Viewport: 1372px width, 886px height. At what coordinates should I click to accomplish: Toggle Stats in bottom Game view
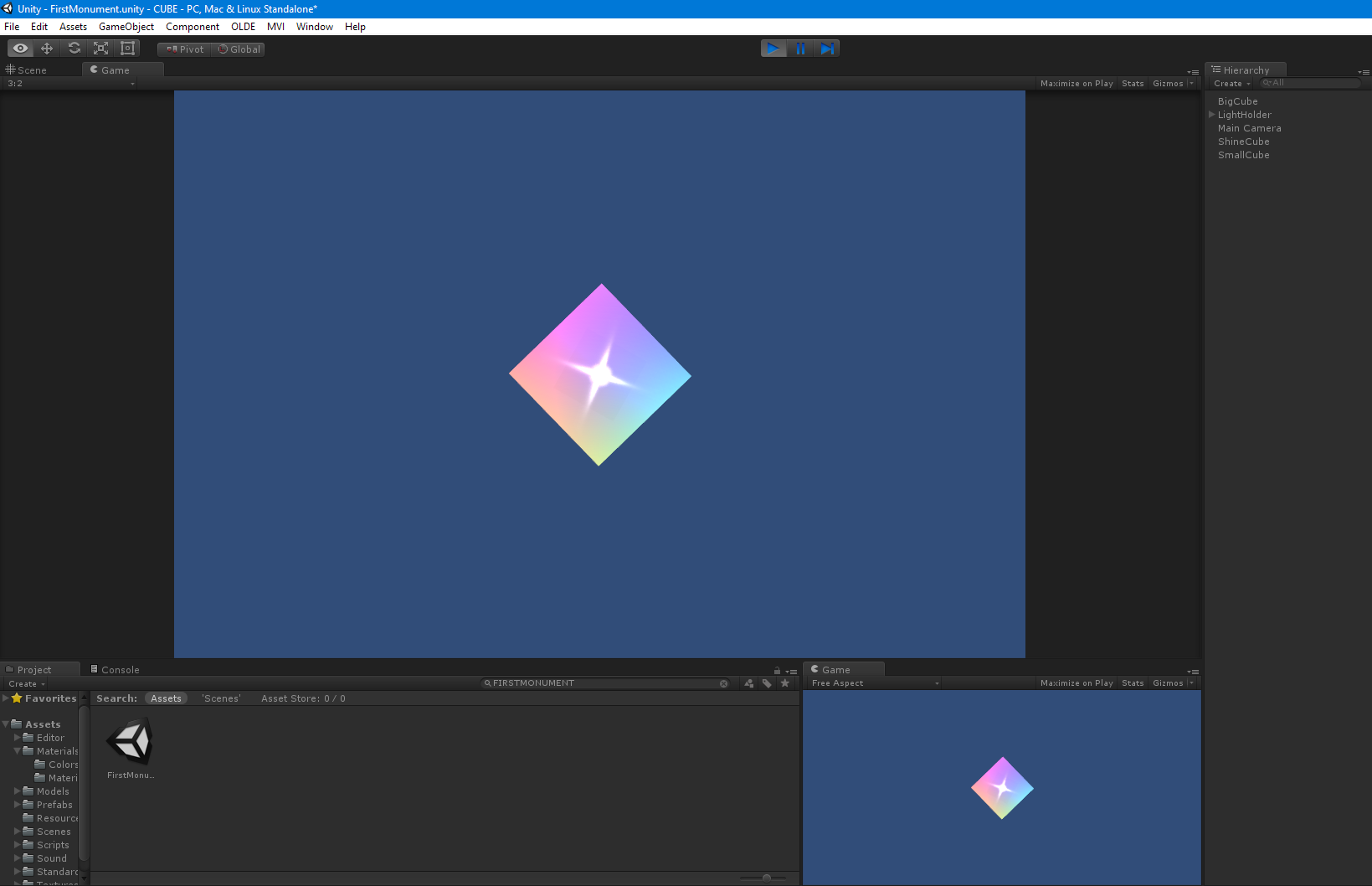(1133, 683)
